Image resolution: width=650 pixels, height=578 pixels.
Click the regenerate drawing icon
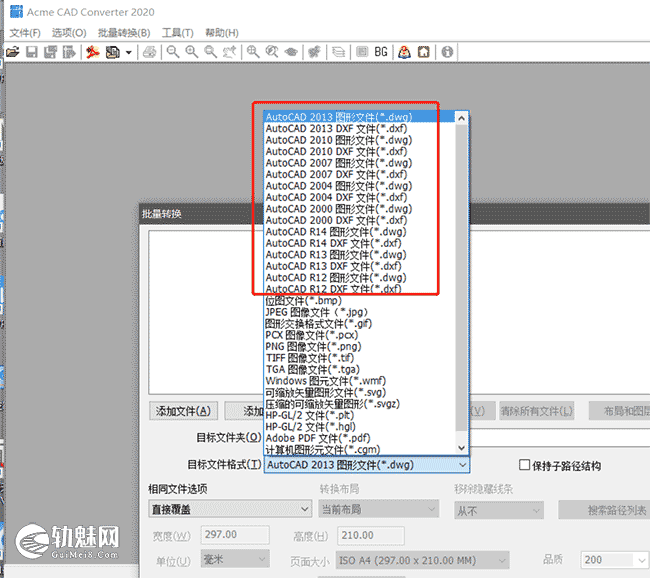(315, 52)
